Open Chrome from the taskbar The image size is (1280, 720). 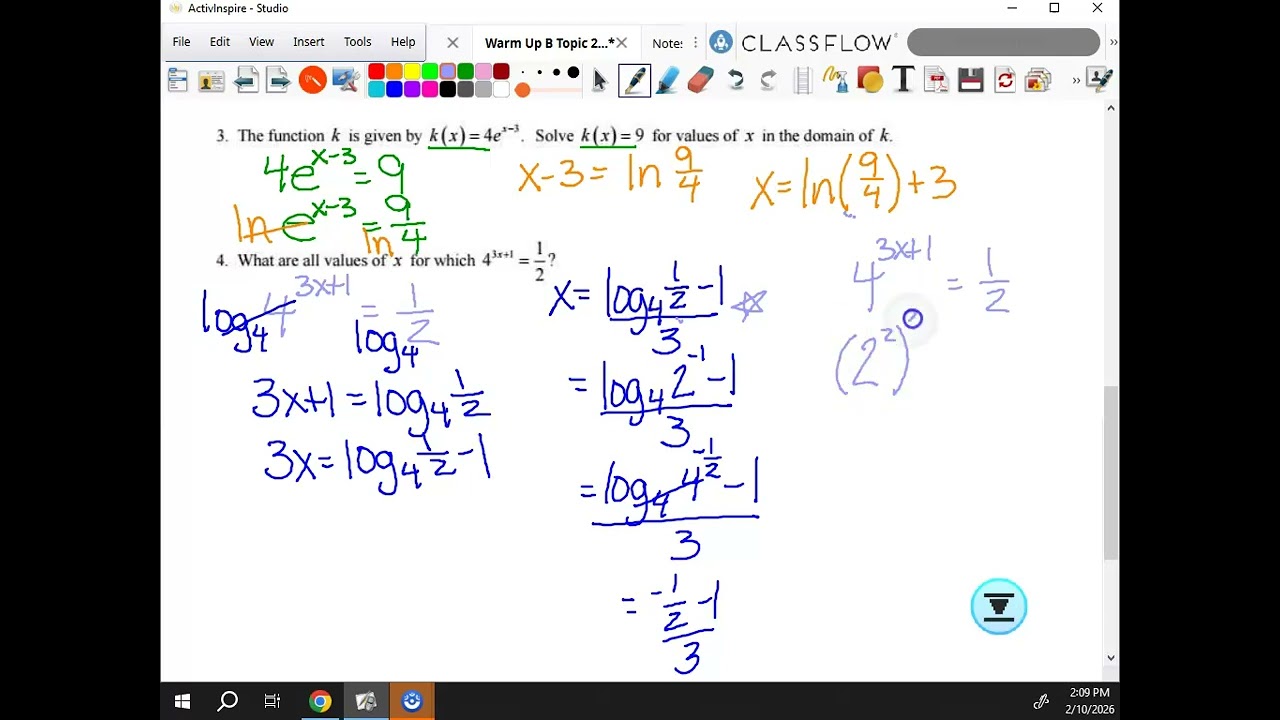pyautogui.click(x=320, y=701)
